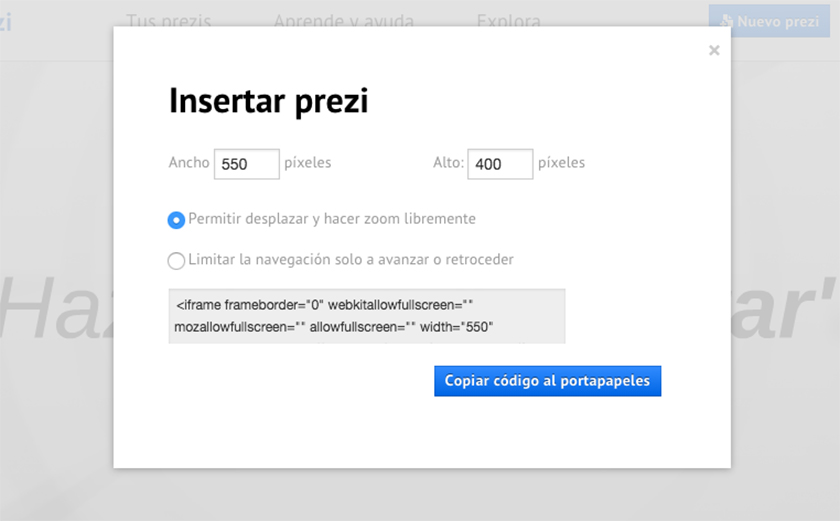The height and width of the screenshot is (521, 840).
Task: Open the Explora navigation link
Action: (x=508, y=21)
